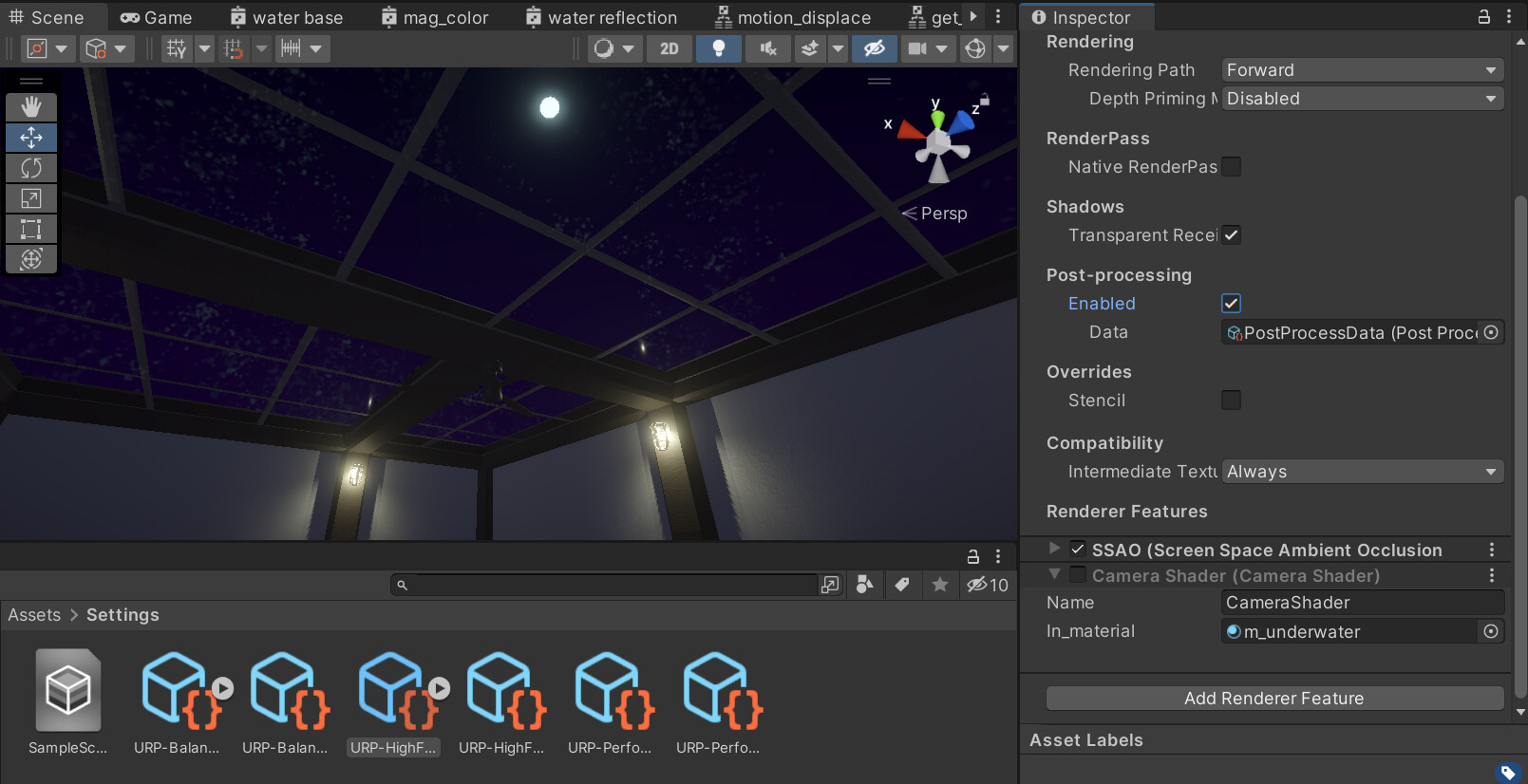Open the Rendering Path dropdown
Screen dimensions: 1528x784
[x=1362, y=70]
